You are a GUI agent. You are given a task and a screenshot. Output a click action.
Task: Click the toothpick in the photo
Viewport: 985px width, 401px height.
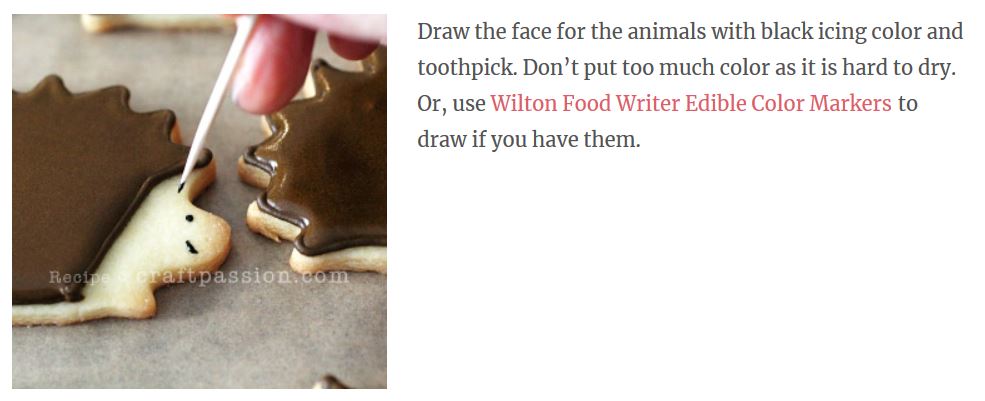click(216, 101)
